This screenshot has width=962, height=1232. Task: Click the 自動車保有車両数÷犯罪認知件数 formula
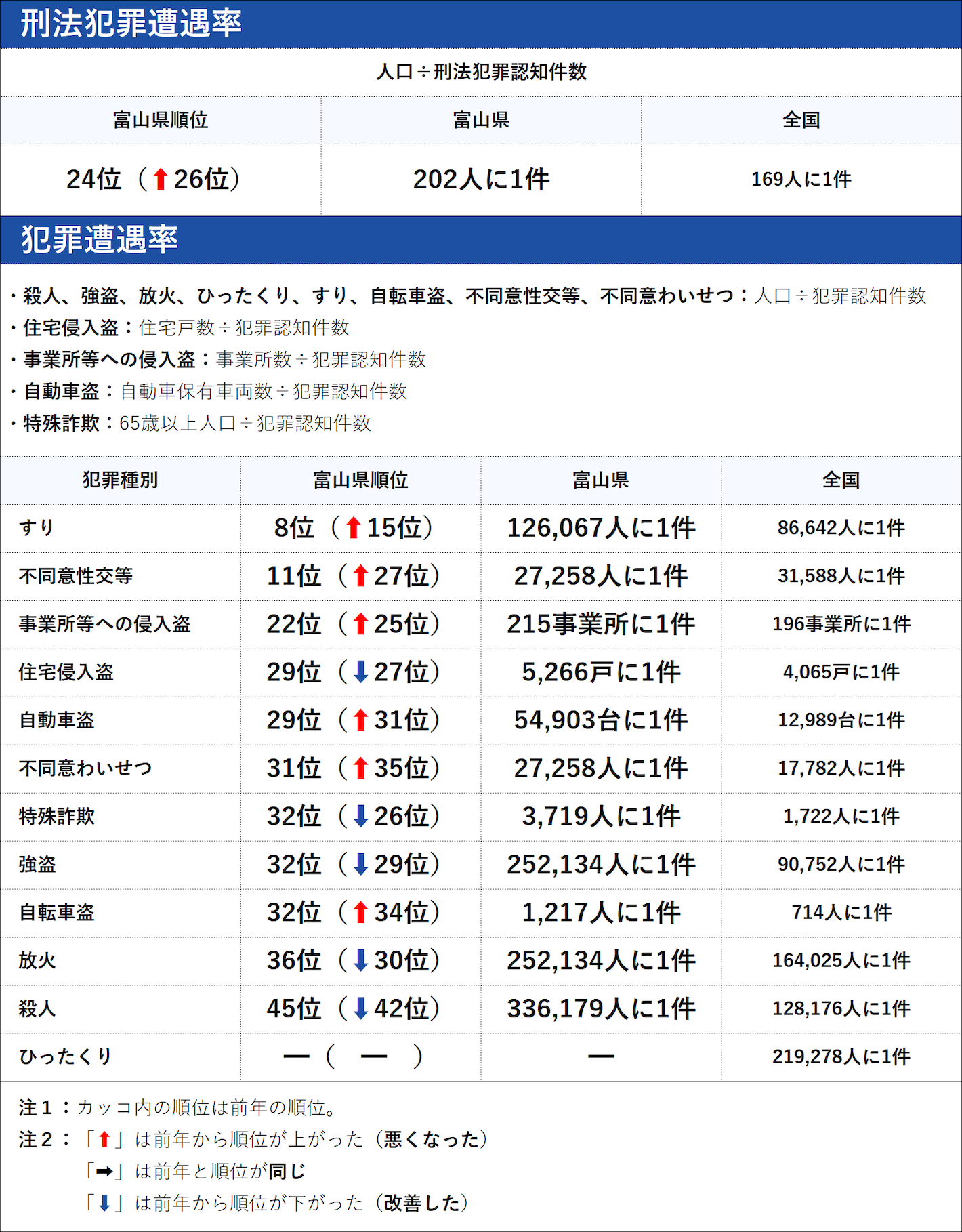[x=264, y=392]
